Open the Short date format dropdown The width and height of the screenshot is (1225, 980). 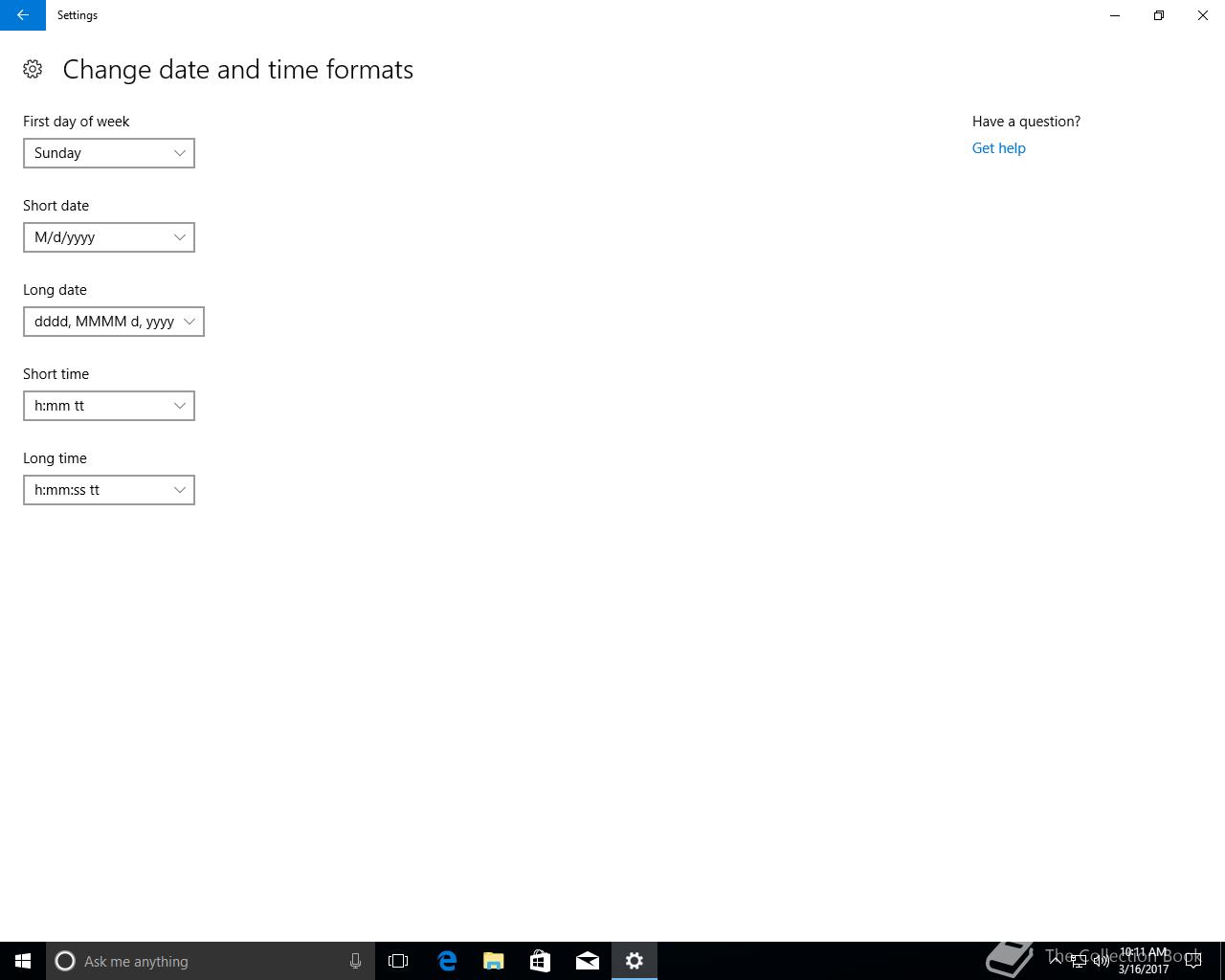pyautogui.click(x=109, y=237)
